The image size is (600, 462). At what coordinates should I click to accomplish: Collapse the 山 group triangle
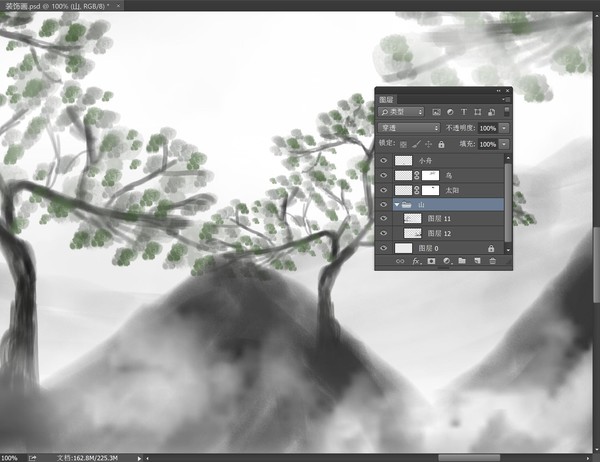coord(397,205)
